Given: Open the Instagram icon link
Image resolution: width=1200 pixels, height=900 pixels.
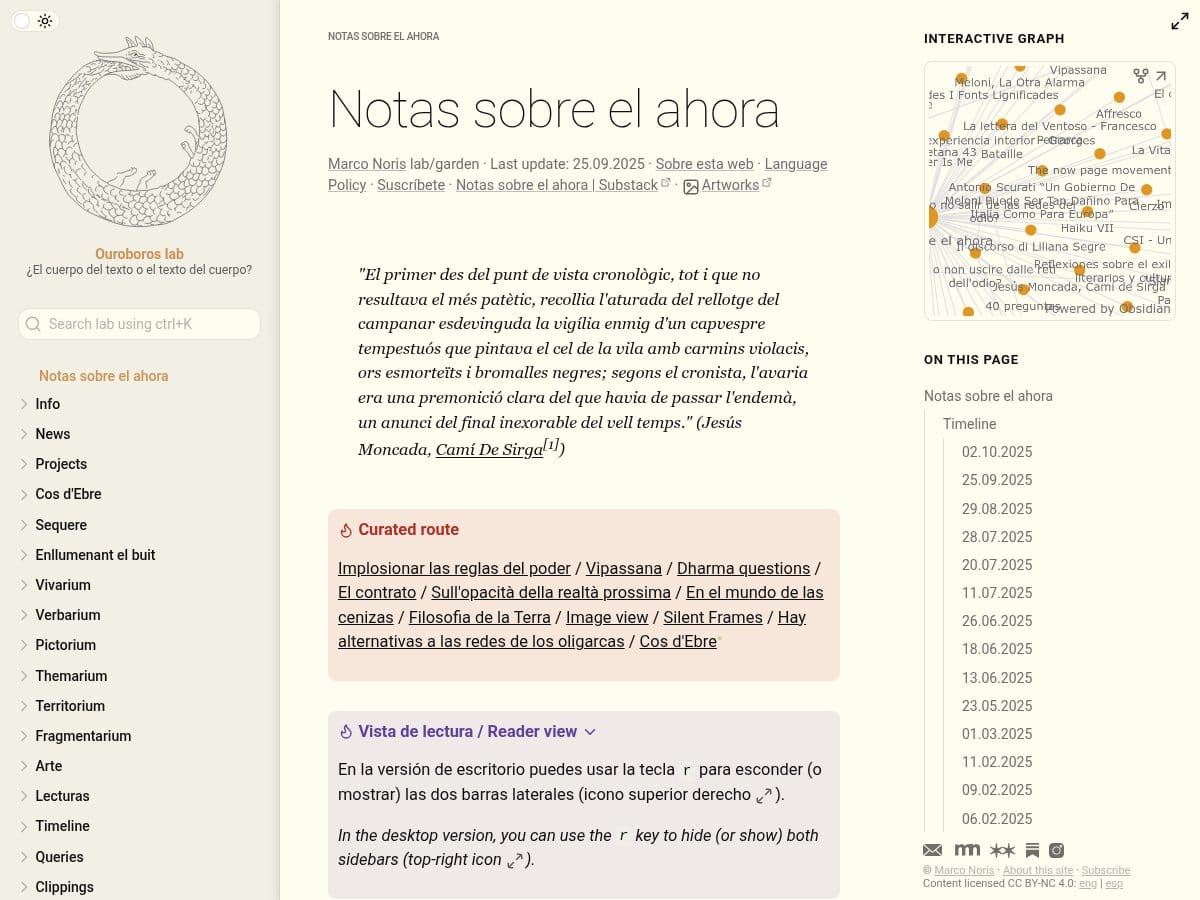Looking at the screenshot, I should tap(1056, 850).
